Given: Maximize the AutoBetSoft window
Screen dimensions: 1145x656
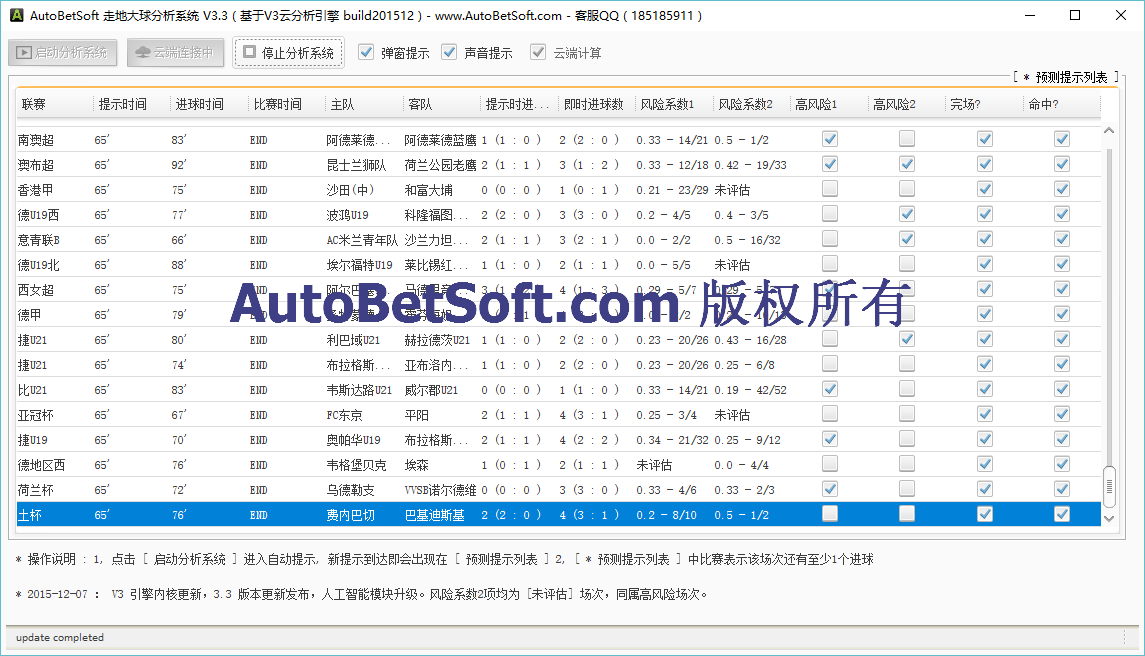Looking at the screenshot, I should click(1075, 15).
